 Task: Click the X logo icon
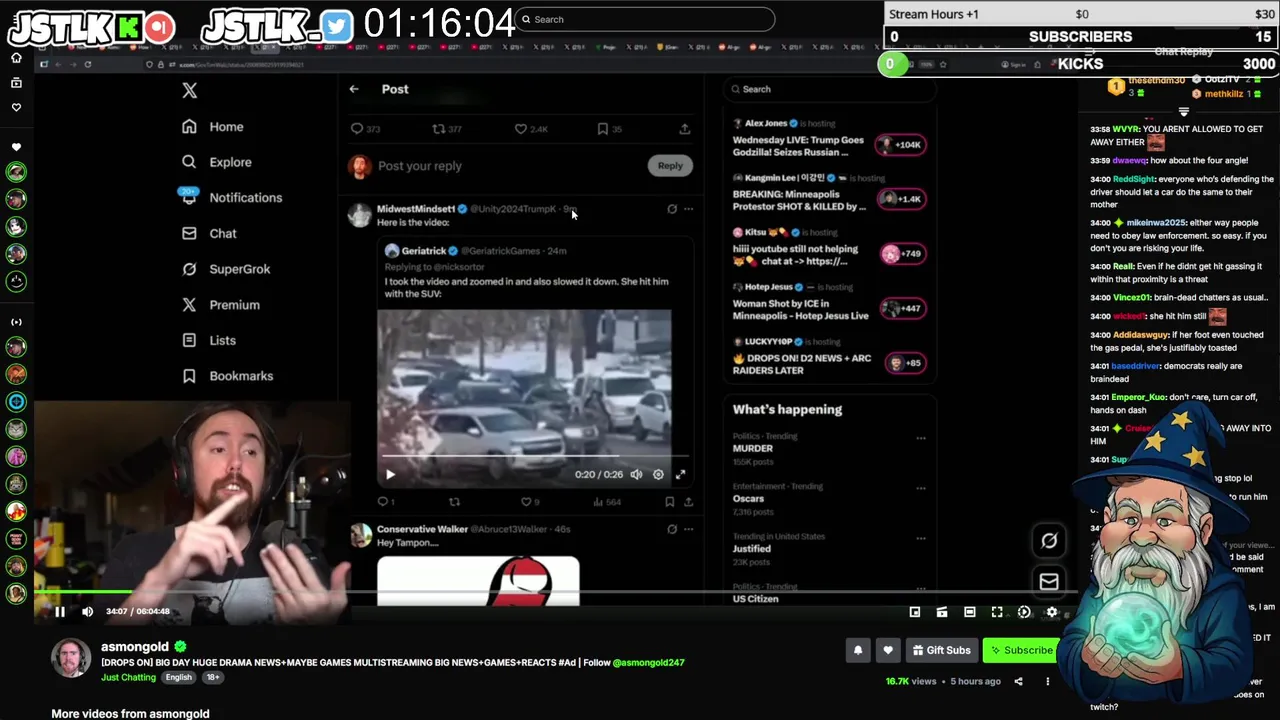pos(190,90)
